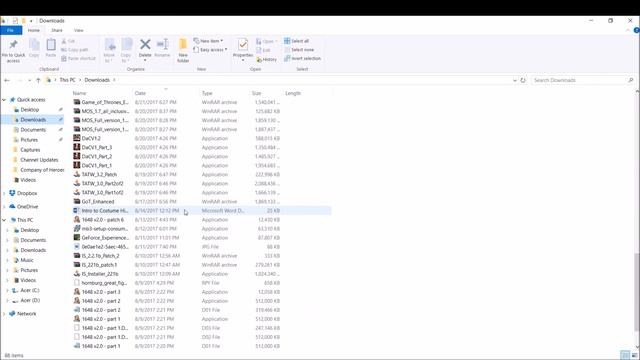
Task: Sort by the Size column header
Action: click(266, 93)
